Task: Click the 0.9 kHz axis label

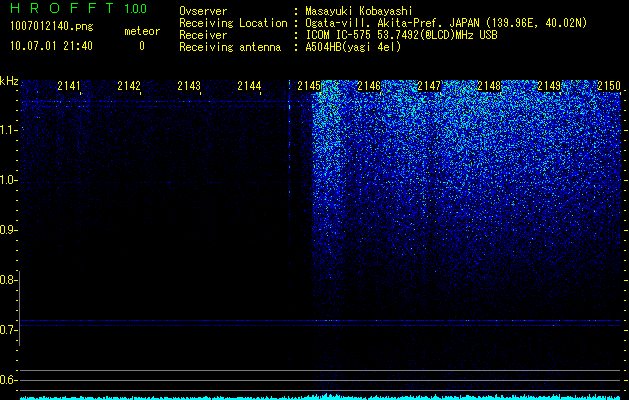Action: [7, 230]
